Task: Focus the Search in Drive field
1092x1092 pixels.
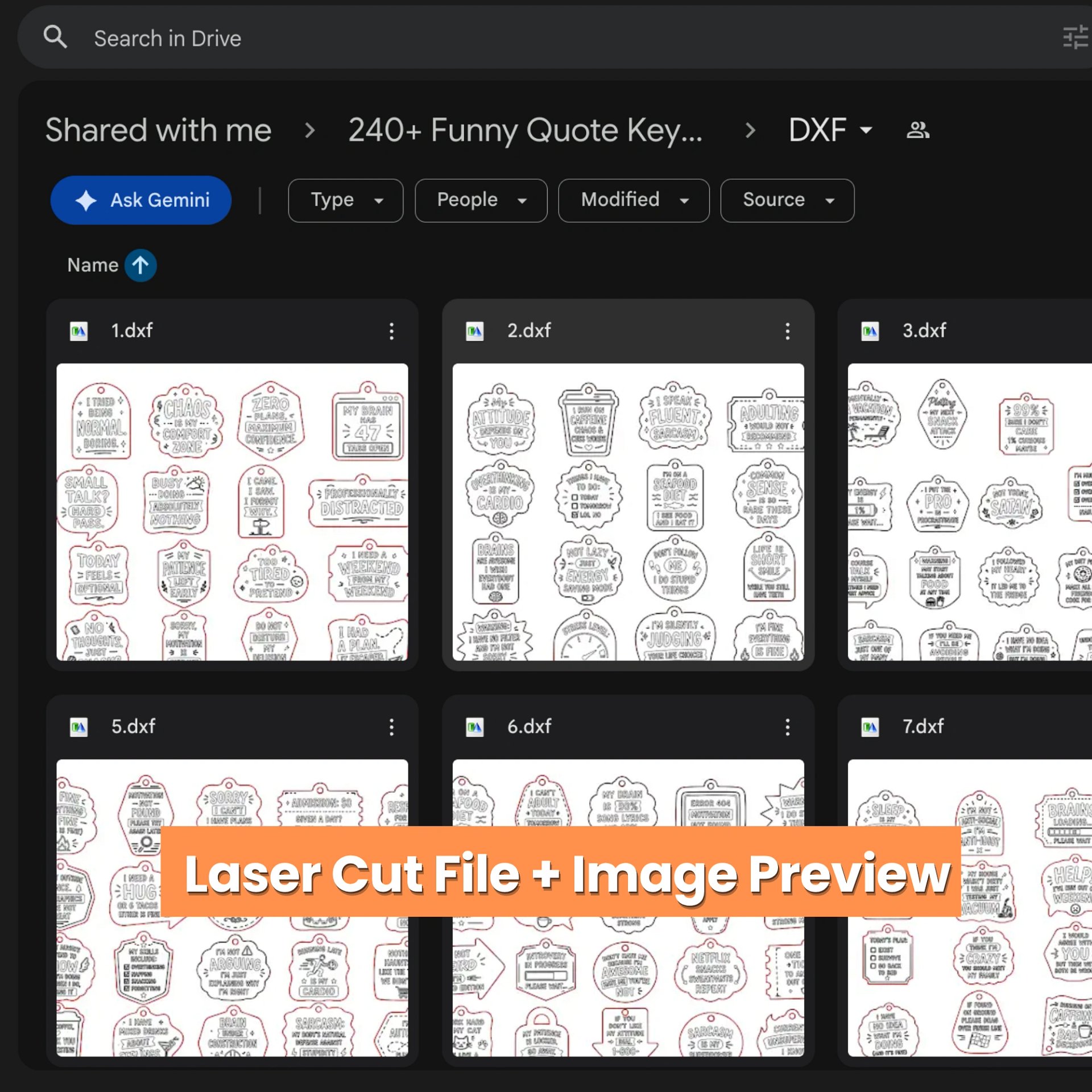Action: (555, 38)
